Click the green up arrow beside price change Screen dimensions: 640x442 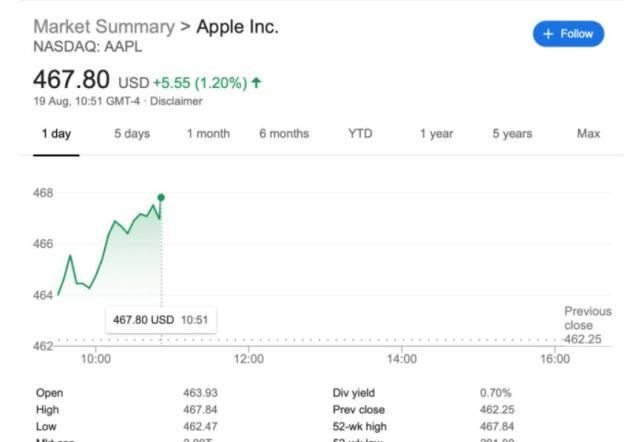(257, 83)
